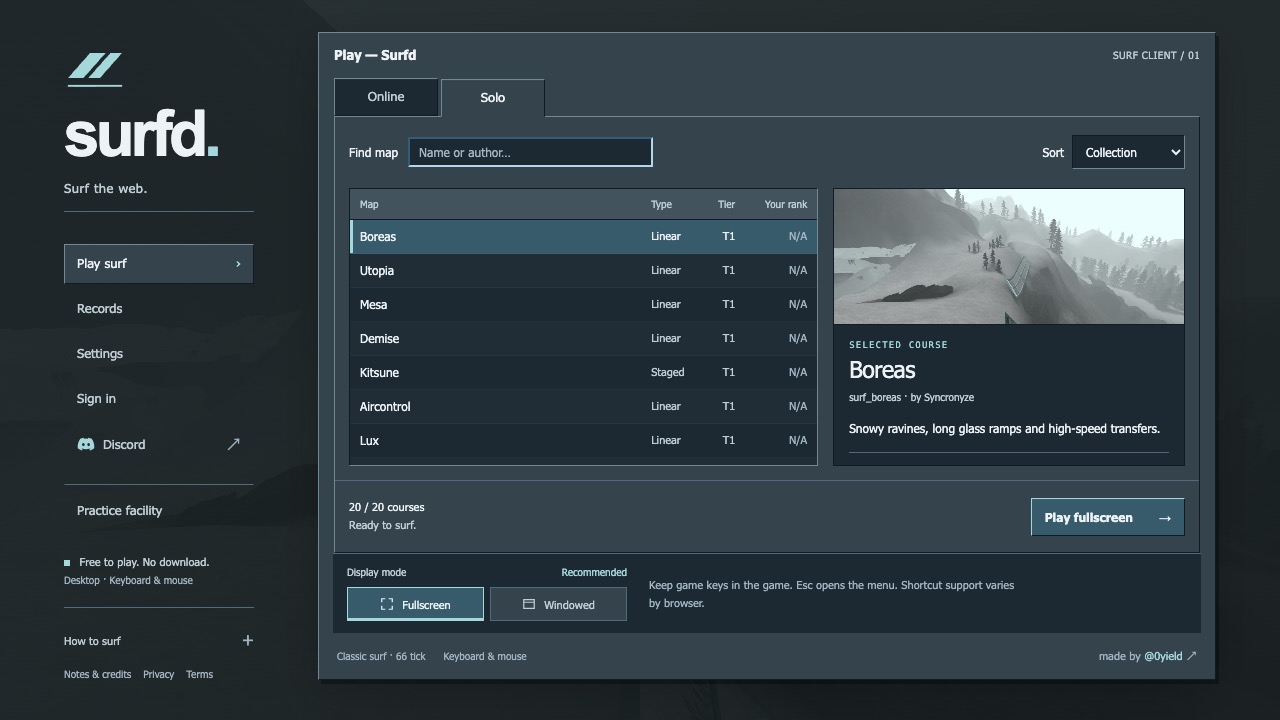Click the Map column header

pos(369,204)
